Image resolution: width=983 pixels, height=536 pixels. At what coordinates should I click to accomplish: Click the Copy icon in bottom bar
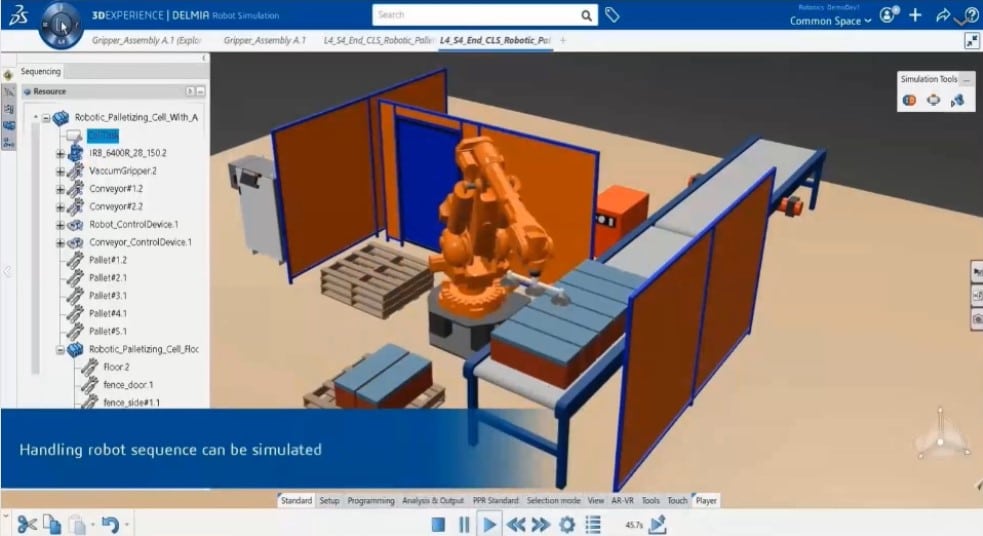(x=52, y=524)
